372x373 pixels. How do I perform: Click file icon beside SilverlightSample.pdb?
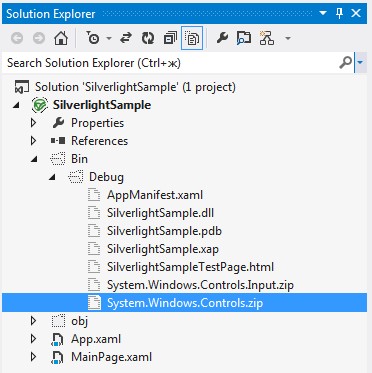click(94, 231)
